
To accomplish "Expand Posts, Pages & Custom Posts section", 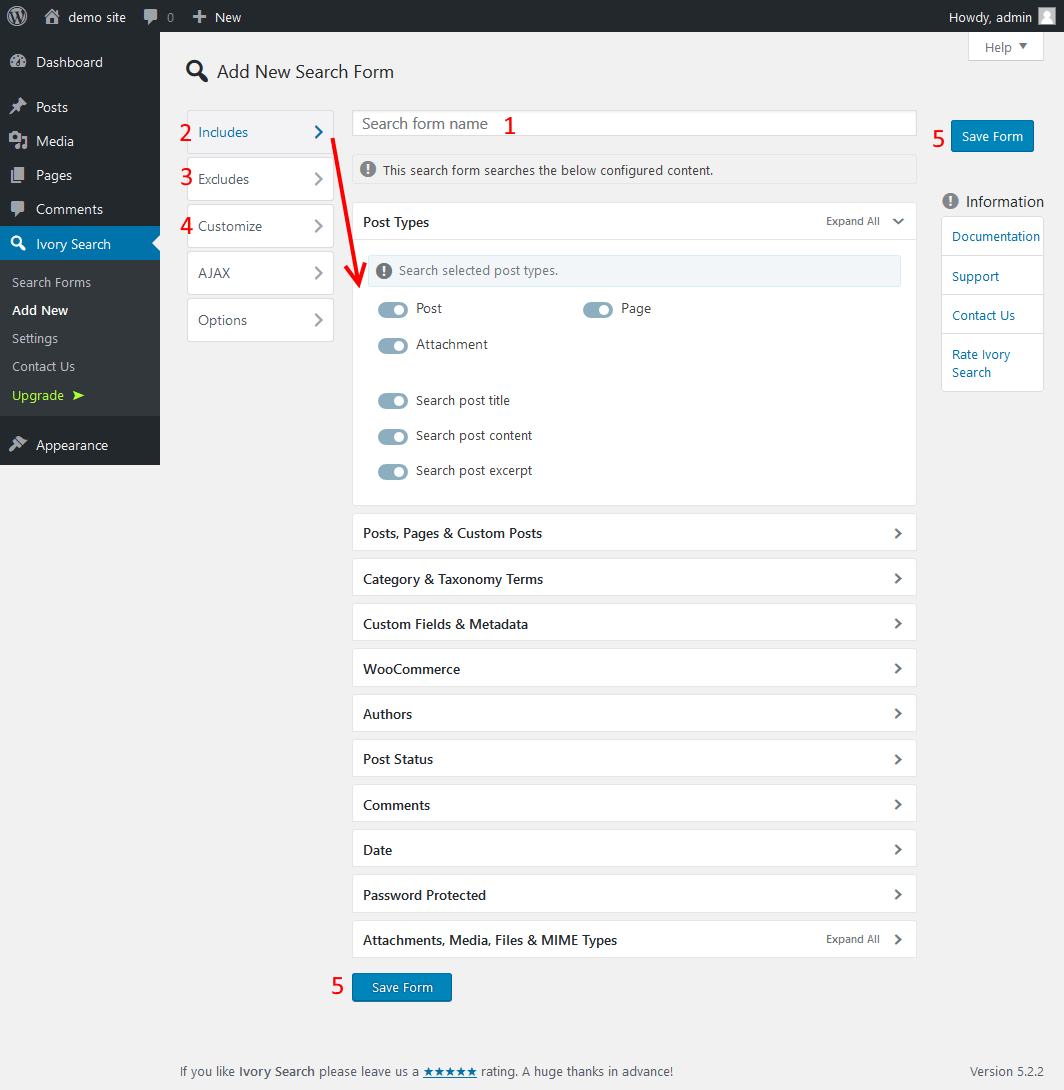I will coord(634,533).
